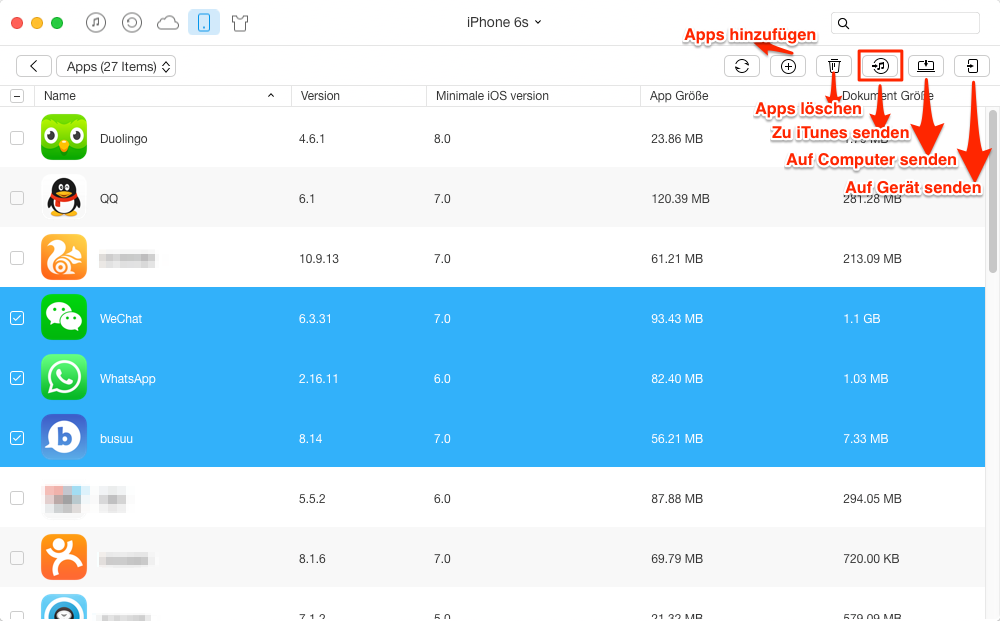Click the add apps plus button
1000x621 pixels.
[788, 66]
